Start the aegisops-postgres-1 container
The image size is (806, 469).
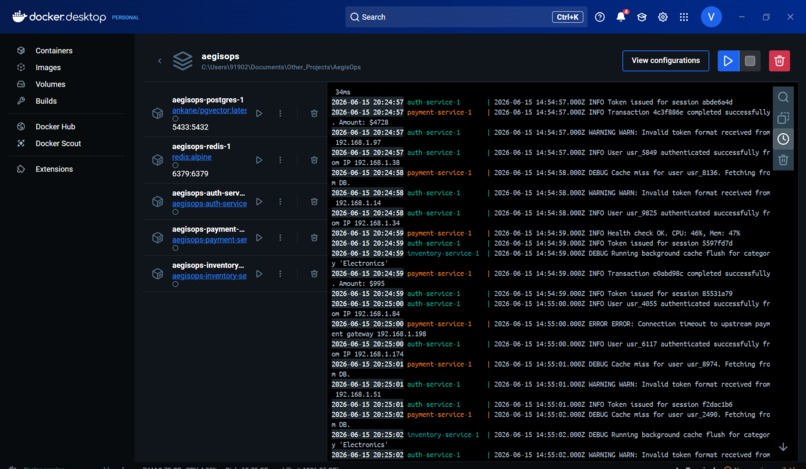point(259,113)
